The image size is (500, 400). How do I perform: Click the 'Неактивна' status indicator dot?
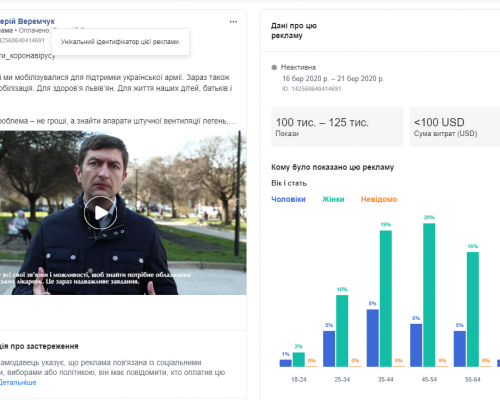pos(274,67)
